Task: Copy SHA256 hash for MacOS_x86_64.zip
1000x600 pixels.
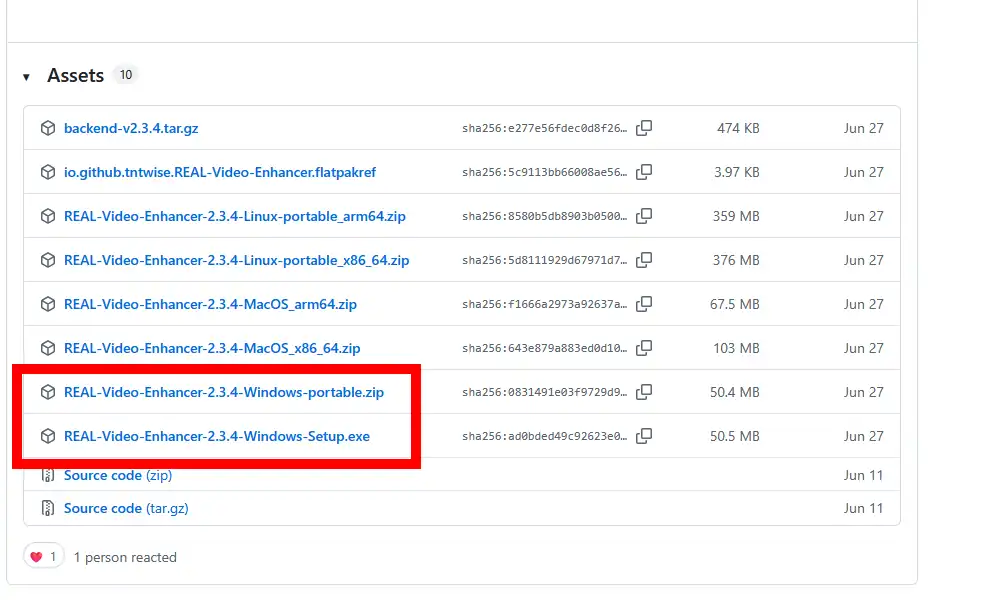Action: click(644, 348)
